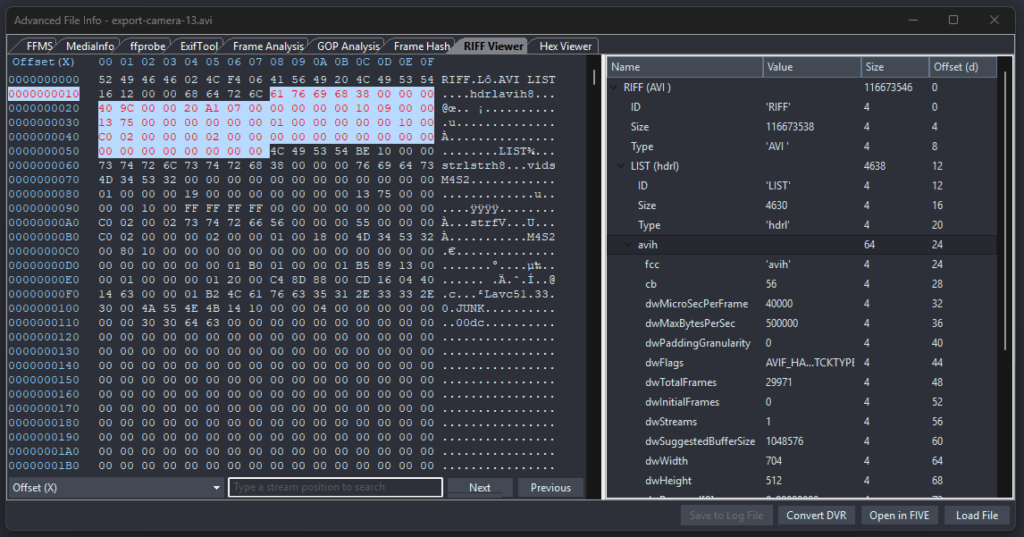The width and height of the screenshot is (1024, 537).
Task: Show the Frame Hash tab
Action: [x=421, y=46]
